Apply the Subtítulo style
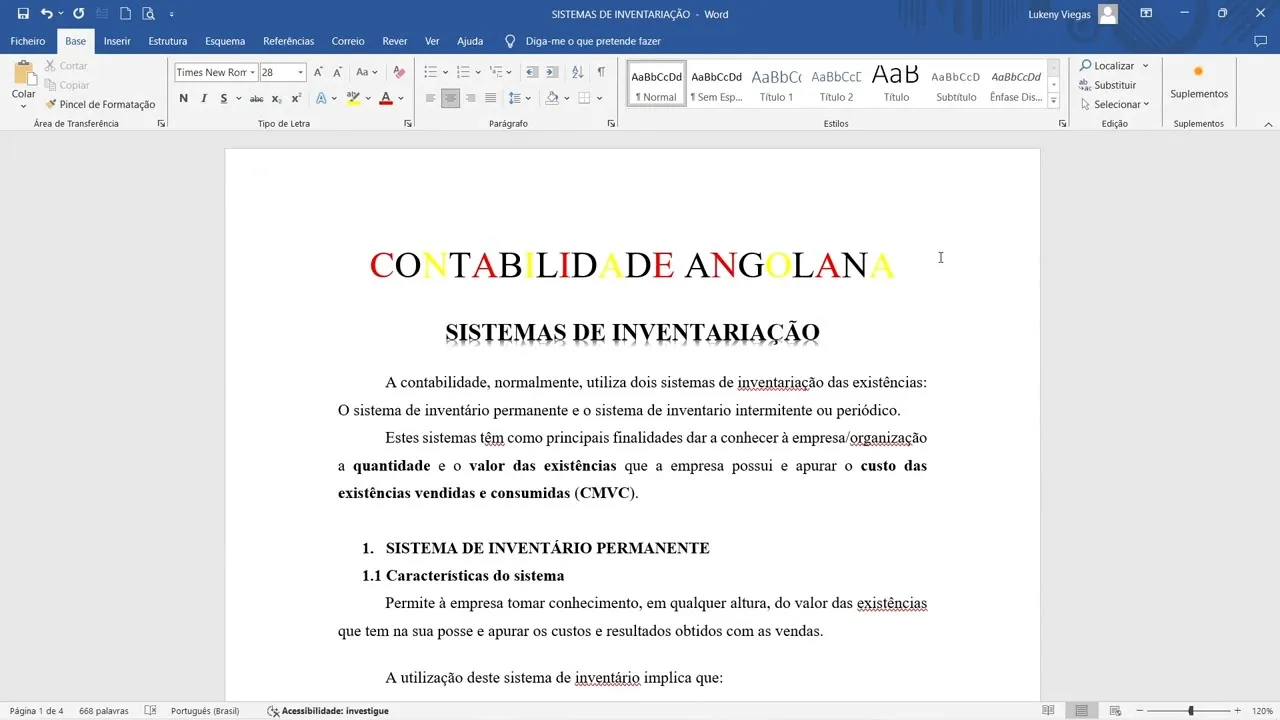Viewport: 1280px width, 720px height. click(x=956, y=85)
